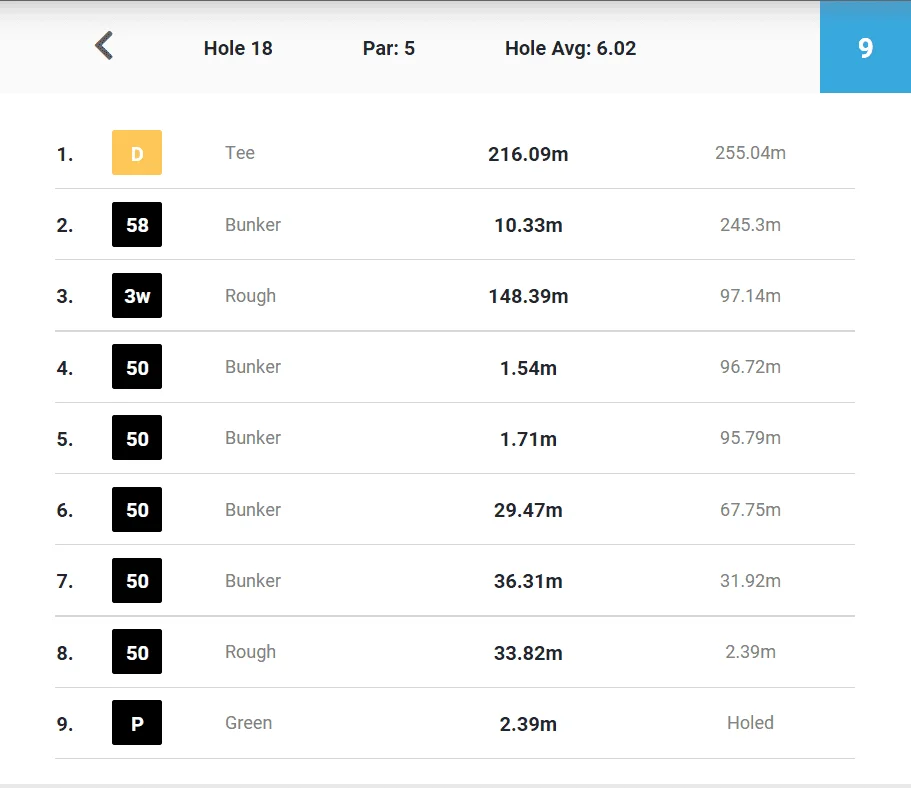The height and width of the screenshot is (788, 911).
Task: Click the shot number 9. label
Action: coord(64,724)
